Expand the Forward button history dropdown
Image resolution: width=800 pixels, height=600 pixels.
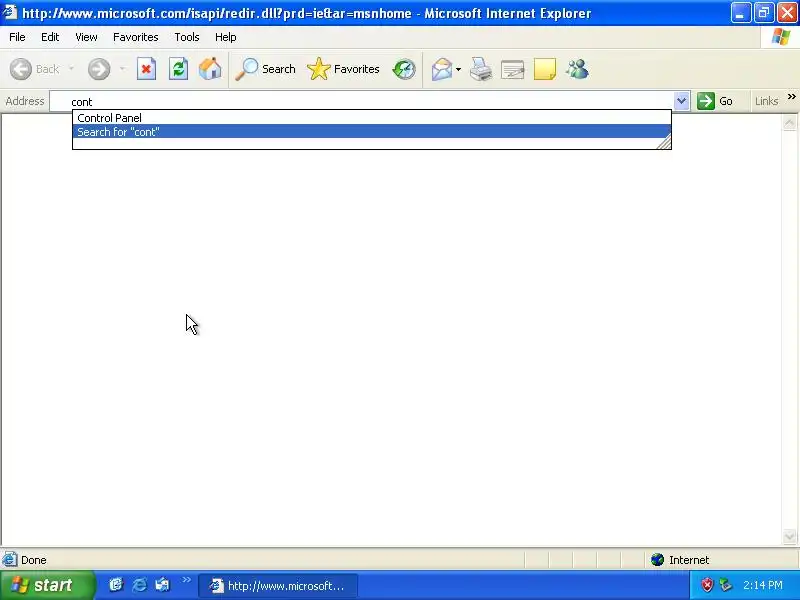(x=122, y=69)
